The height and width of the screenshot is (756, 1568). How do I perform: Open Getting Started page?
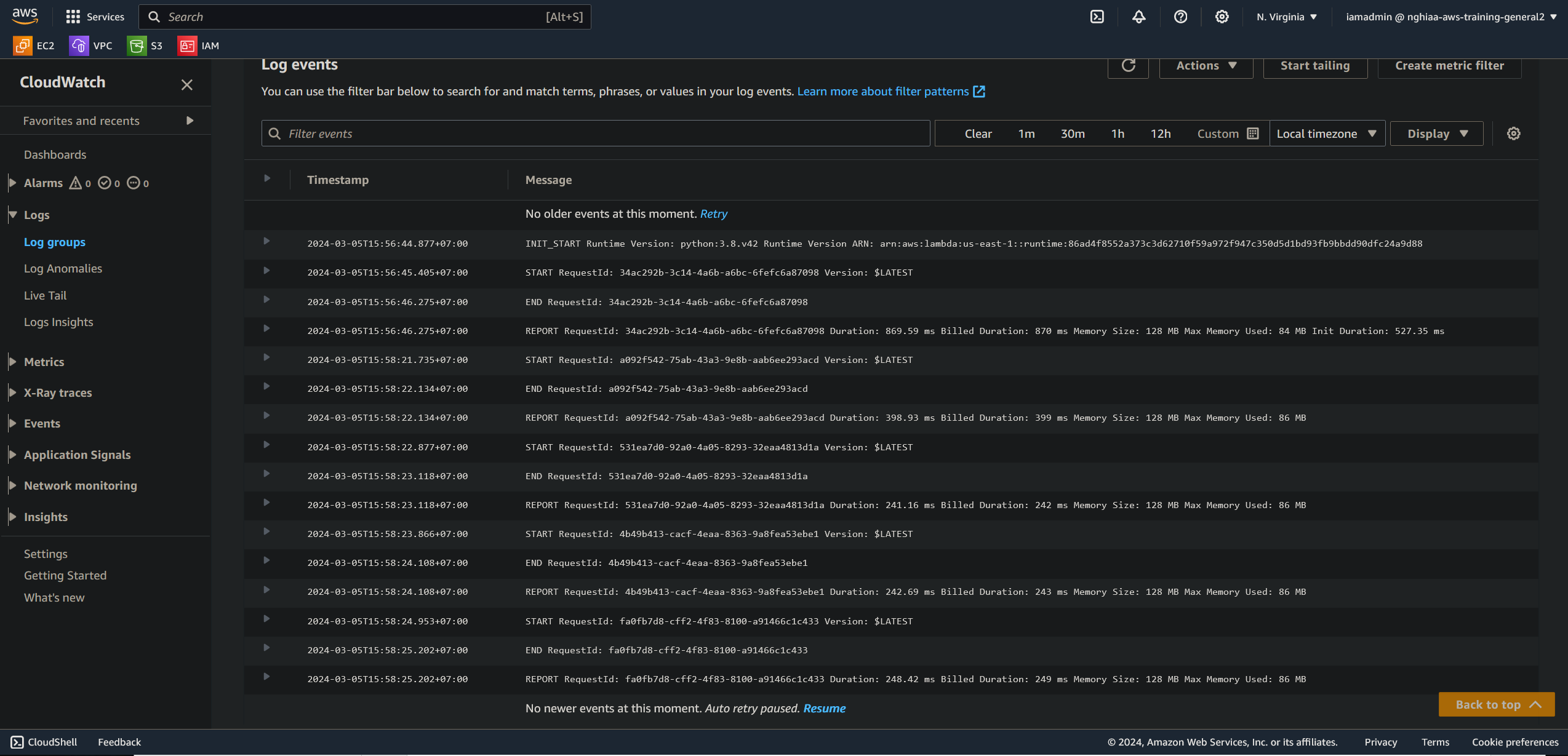tap(65, 576)
